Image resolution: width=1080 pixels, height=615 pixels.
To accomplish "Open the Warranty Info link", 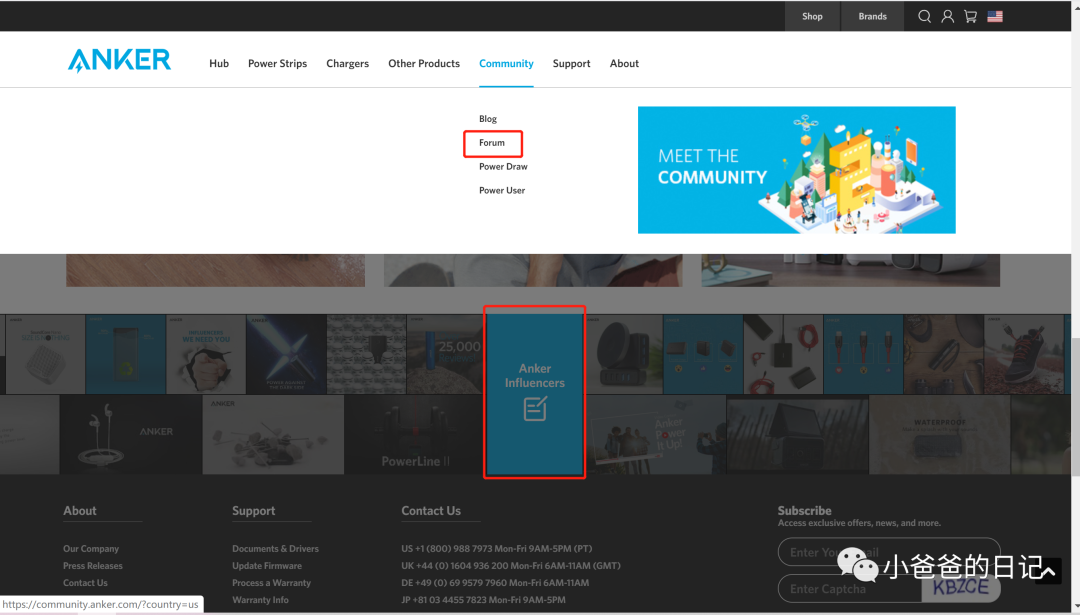I will (x=260, y=600).
